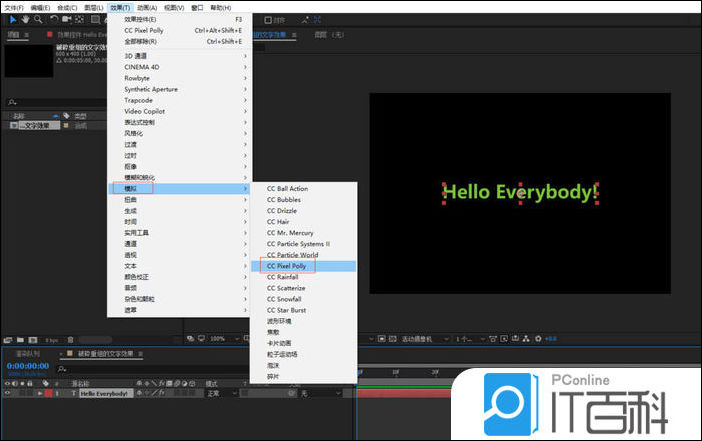Viewport: 702px width, 441px height.
Task: Select the Zoom magnifier tool
Action: click(38, 19)
